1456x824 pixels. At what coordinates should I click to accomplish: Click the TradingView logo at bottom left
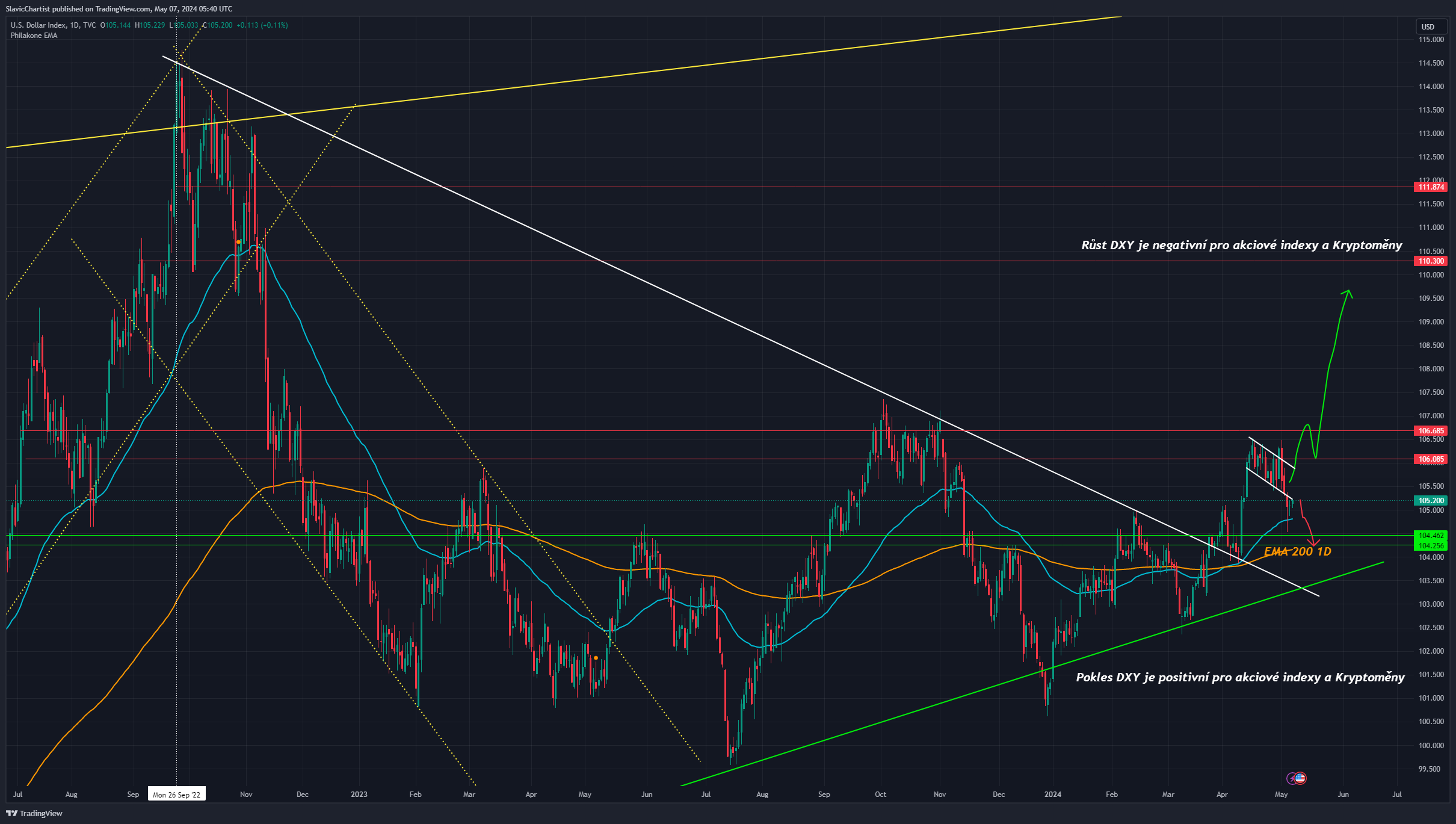[x=34, y=813]
